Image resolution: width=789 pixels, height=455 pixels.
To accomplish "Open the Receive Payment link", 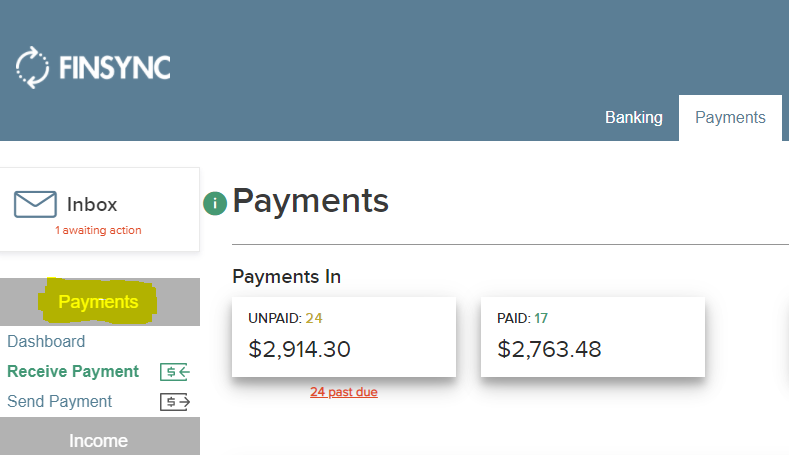I will tap(73, 371).
